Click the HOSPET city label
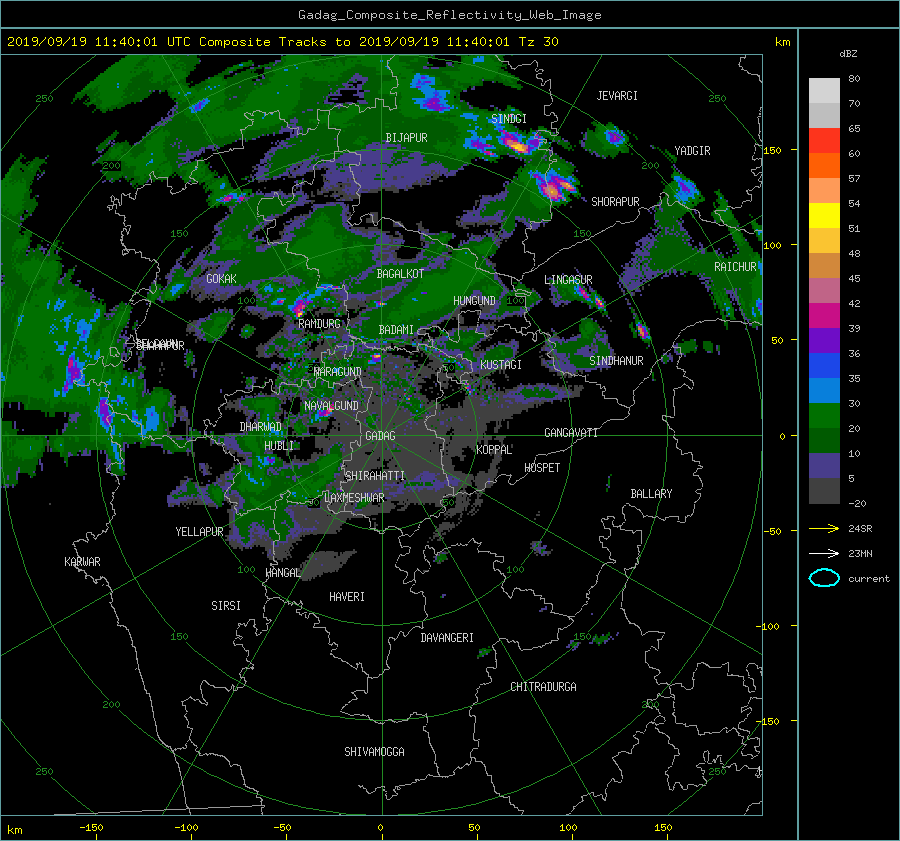 pyautogui.click(x=542, y=468)
